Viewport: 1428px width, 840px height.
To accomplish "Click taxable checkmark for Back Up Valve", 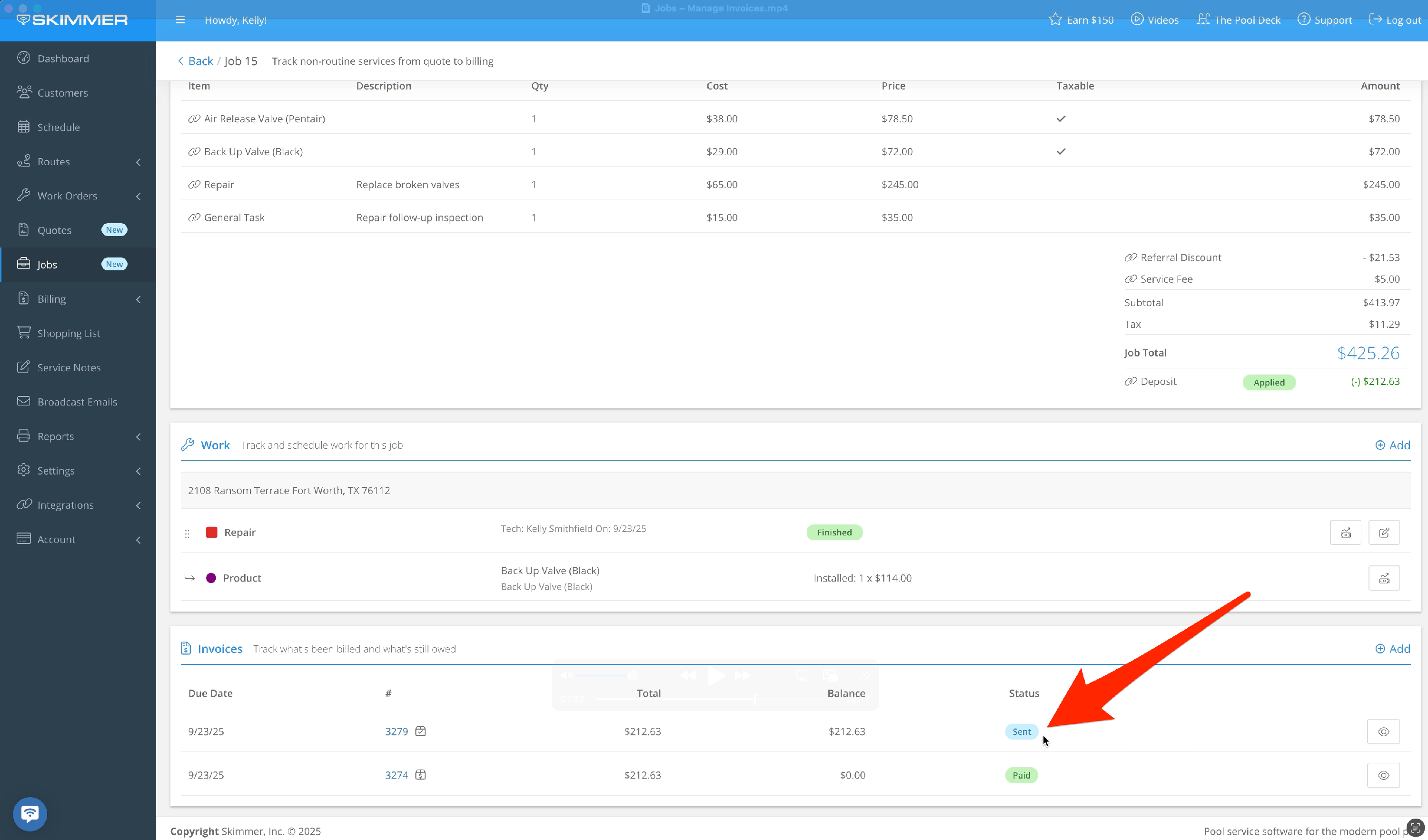I will pyautogui.click(x=1061, y=152).
